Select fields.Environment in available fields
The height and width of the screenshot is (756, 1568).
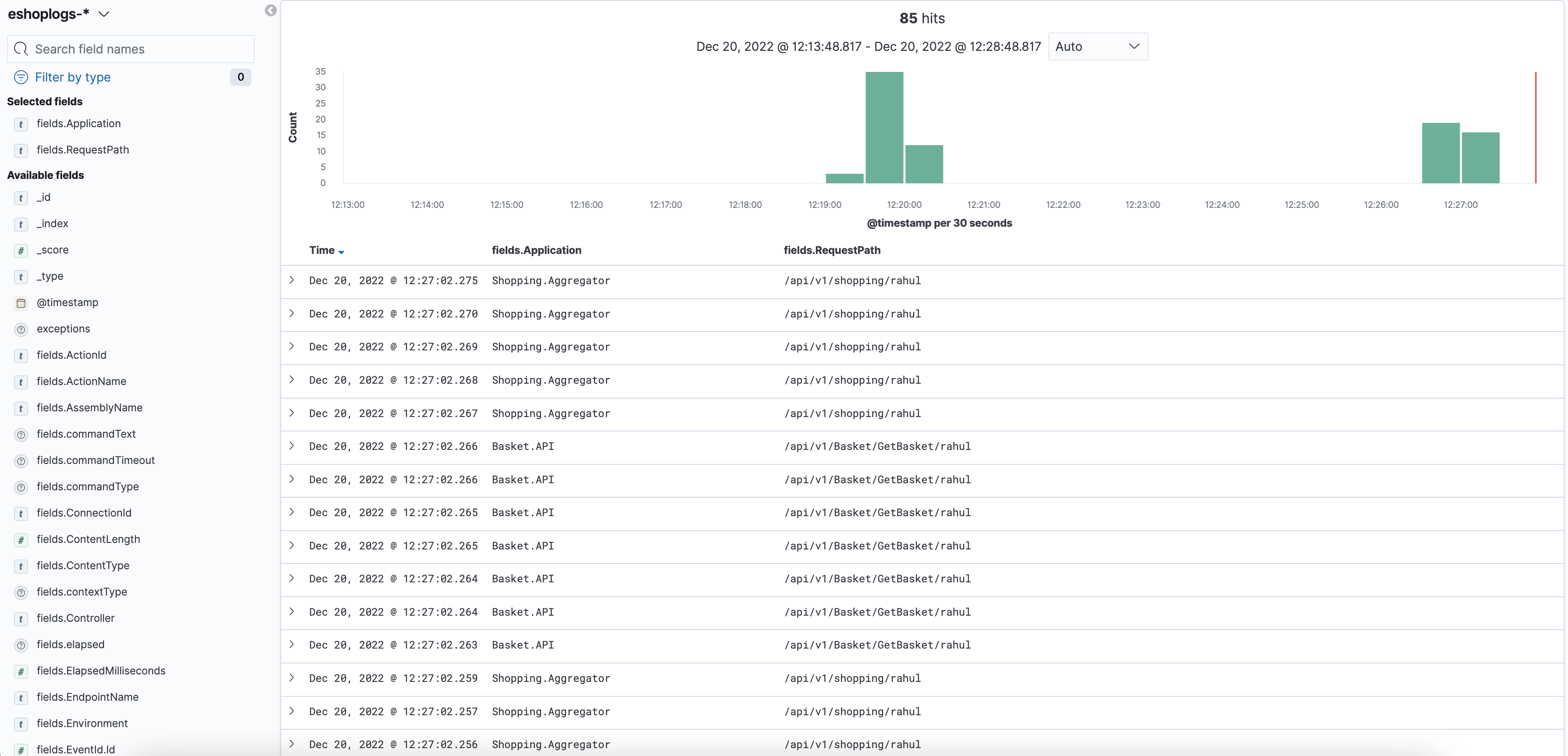point(82,724)
